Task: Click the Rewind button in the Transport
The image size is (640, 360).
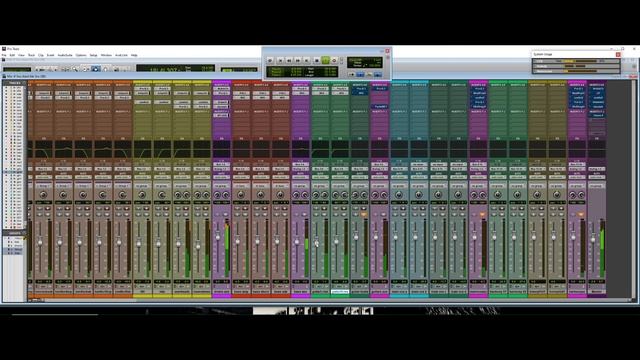Action: coord(289,60)
